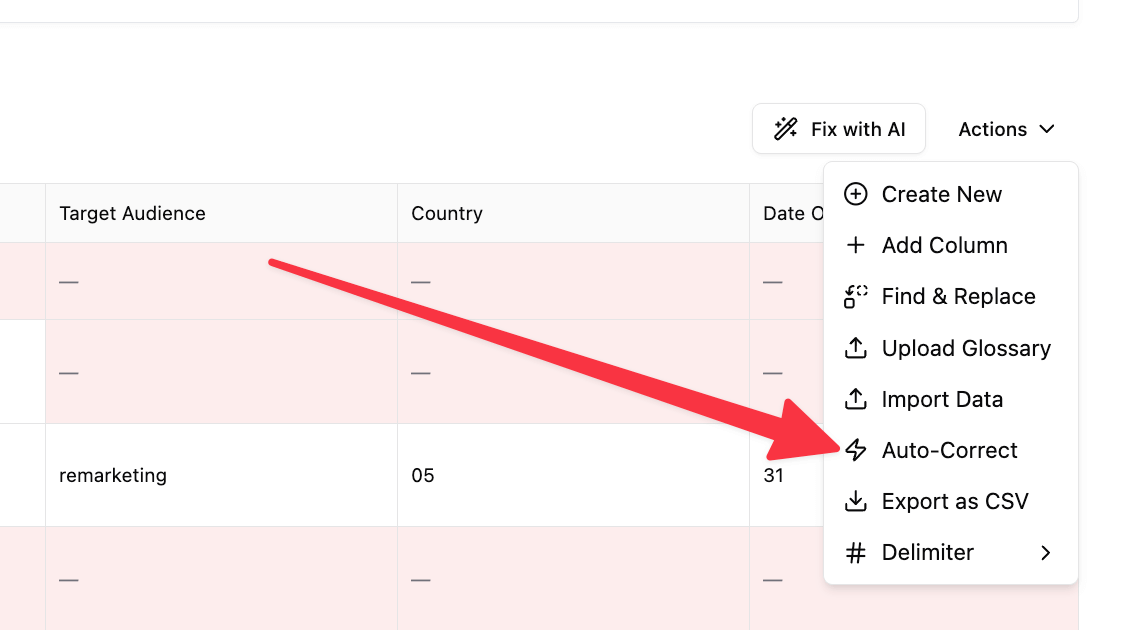Click the lightning bolt Auto-Correct icon
The height and width of the screenshot is (630, 1128).
coord(856,450)
